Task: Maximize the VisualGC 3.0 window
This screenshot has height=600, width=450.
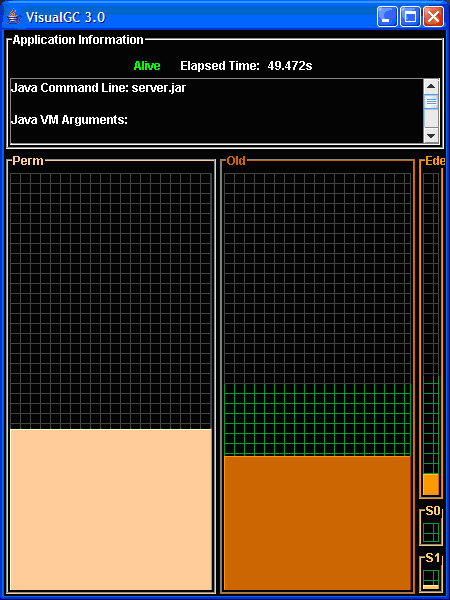Action: tap(410, 17)
